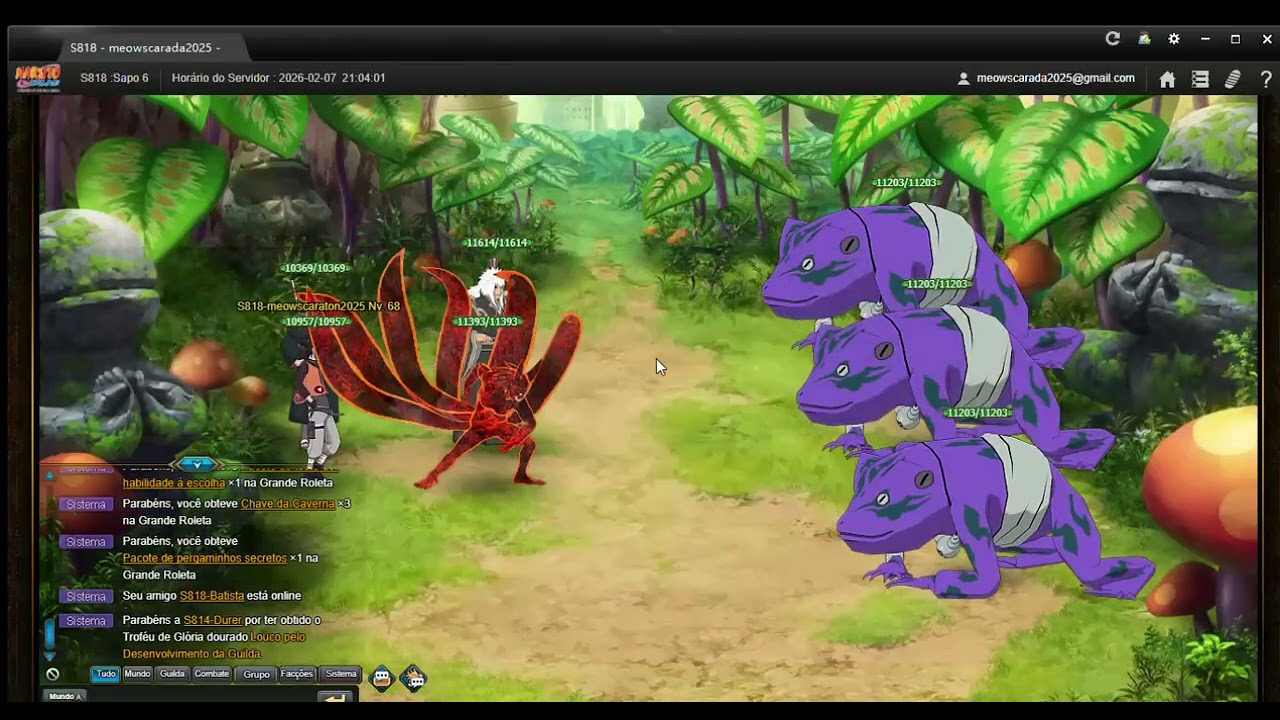Open the Mundo channel selector dropdown
Image resolution: width=1280 pixels, height=720 pixels.
coord(64,696)
